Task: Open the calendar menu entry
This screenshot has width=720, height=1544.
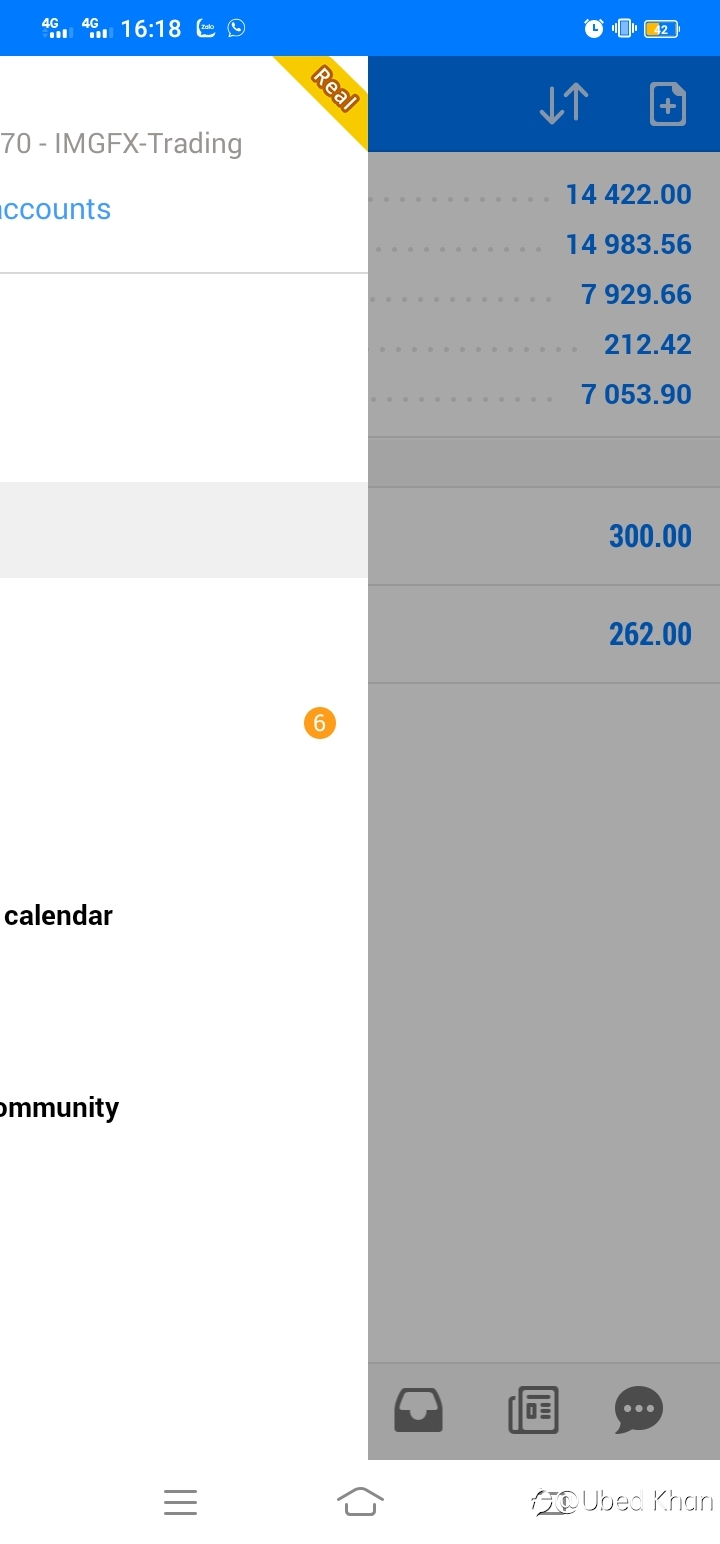Action: pyautogui.click(x=57, y=915)
